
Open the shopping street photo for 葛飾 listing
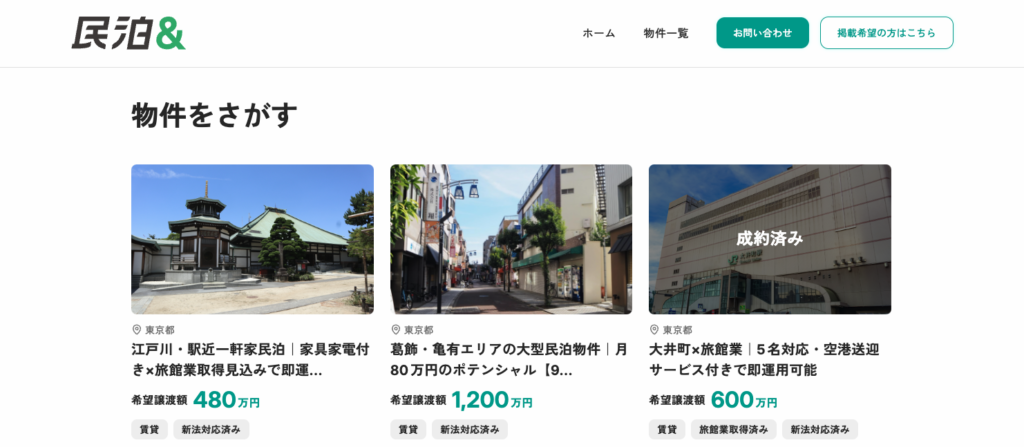[x=511, y=239]
